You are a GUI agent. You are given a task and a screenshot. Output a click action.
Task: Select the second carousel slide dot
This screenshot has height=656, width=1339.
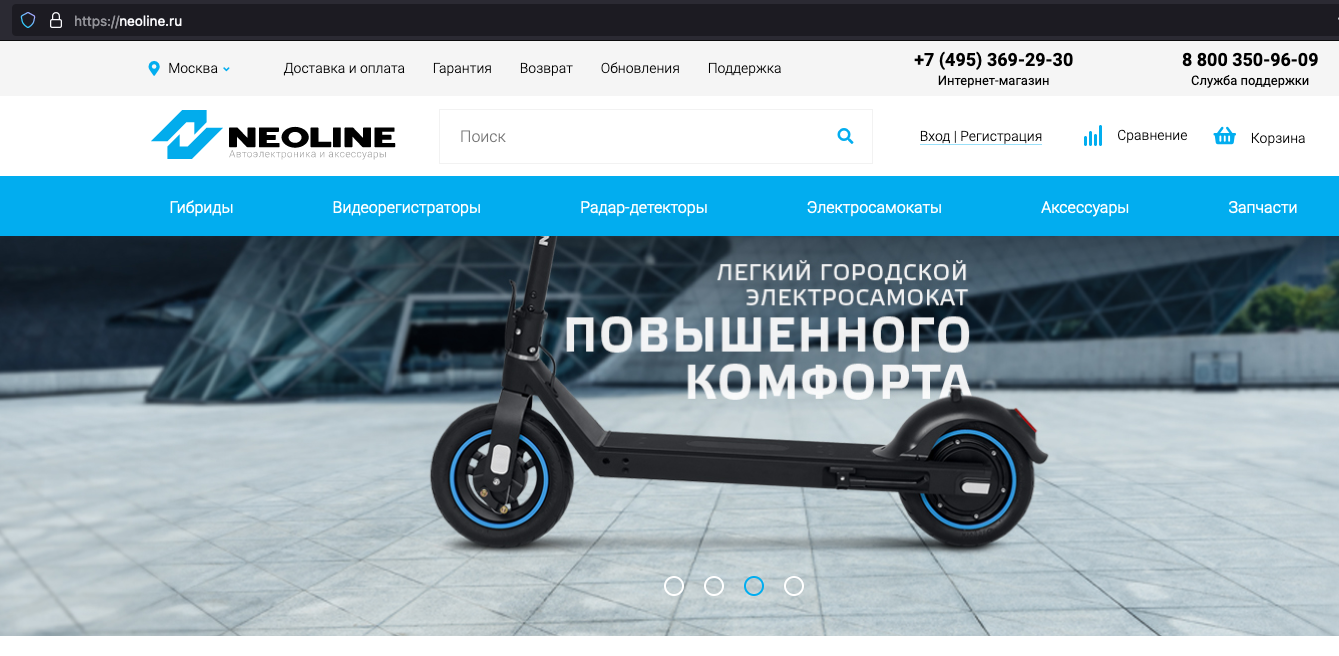714,586
